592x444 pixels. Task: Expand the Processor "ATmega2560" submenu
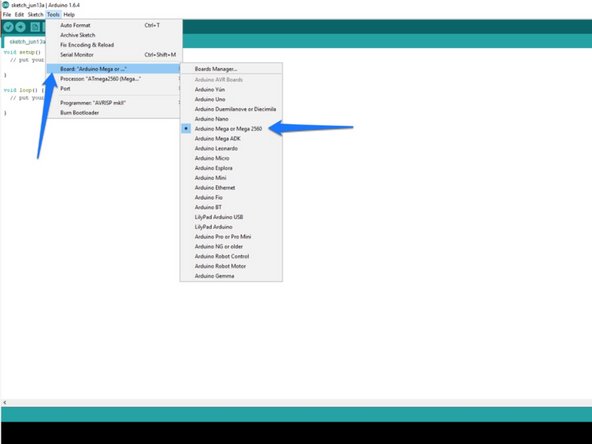tap(114, 79)
